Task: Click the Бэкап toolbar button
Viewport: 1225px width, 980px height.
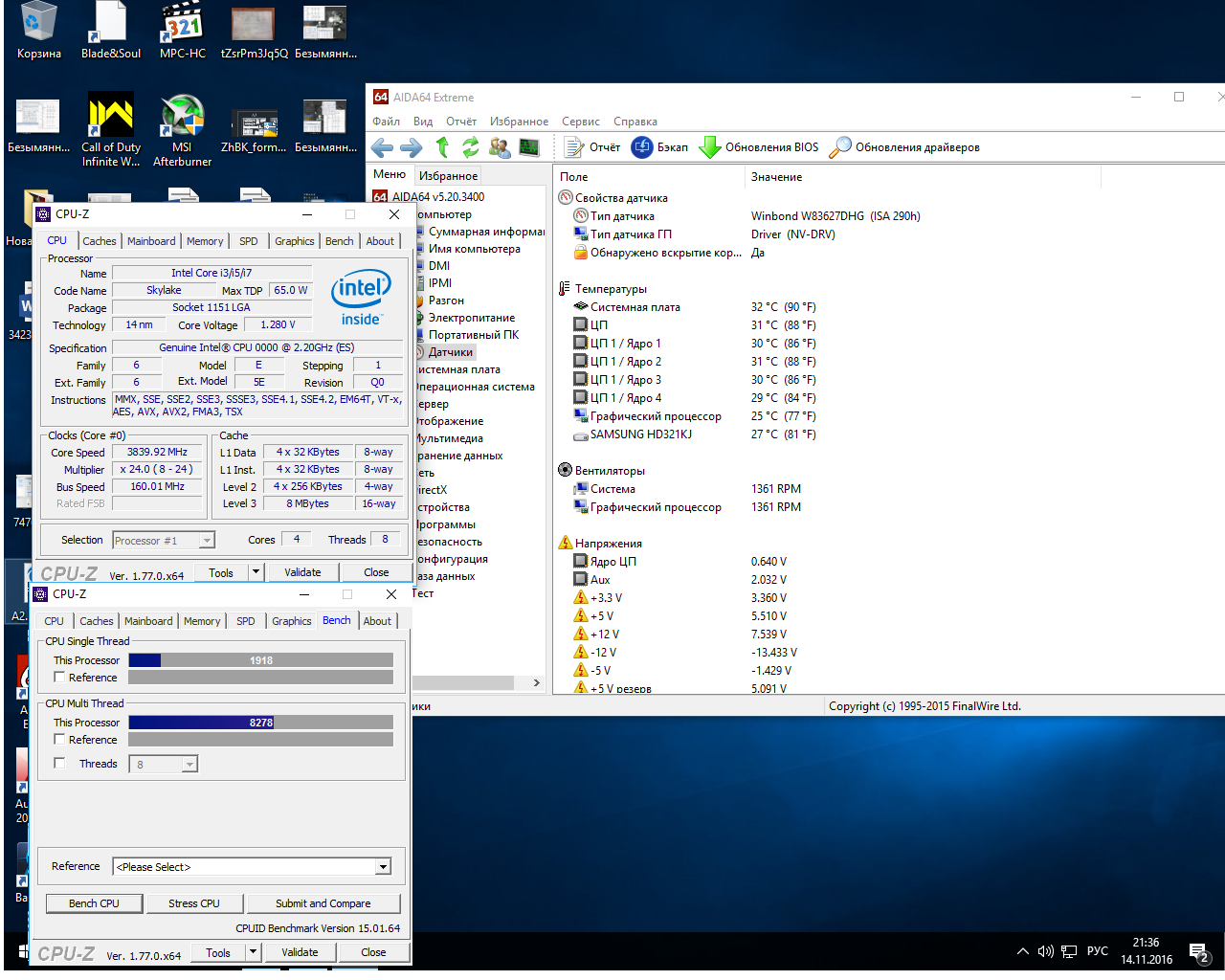Action: [x=660, y=147]
